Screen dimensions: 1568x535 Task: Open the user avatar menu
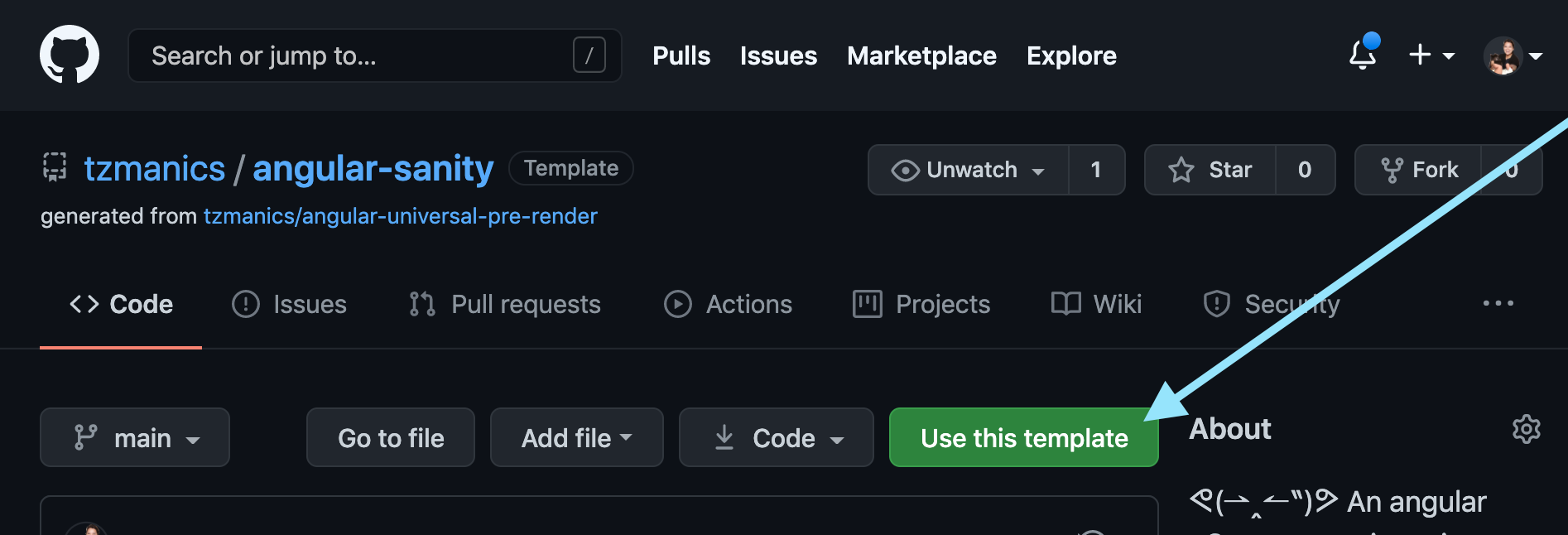tap(1512, 56)
